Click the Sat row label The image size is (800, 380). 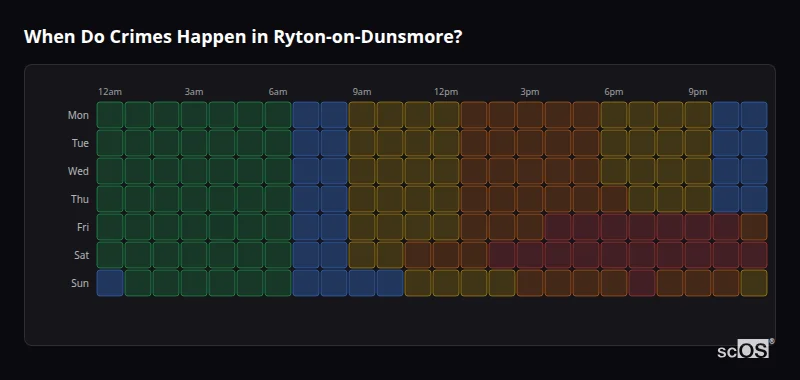(81, 256)
